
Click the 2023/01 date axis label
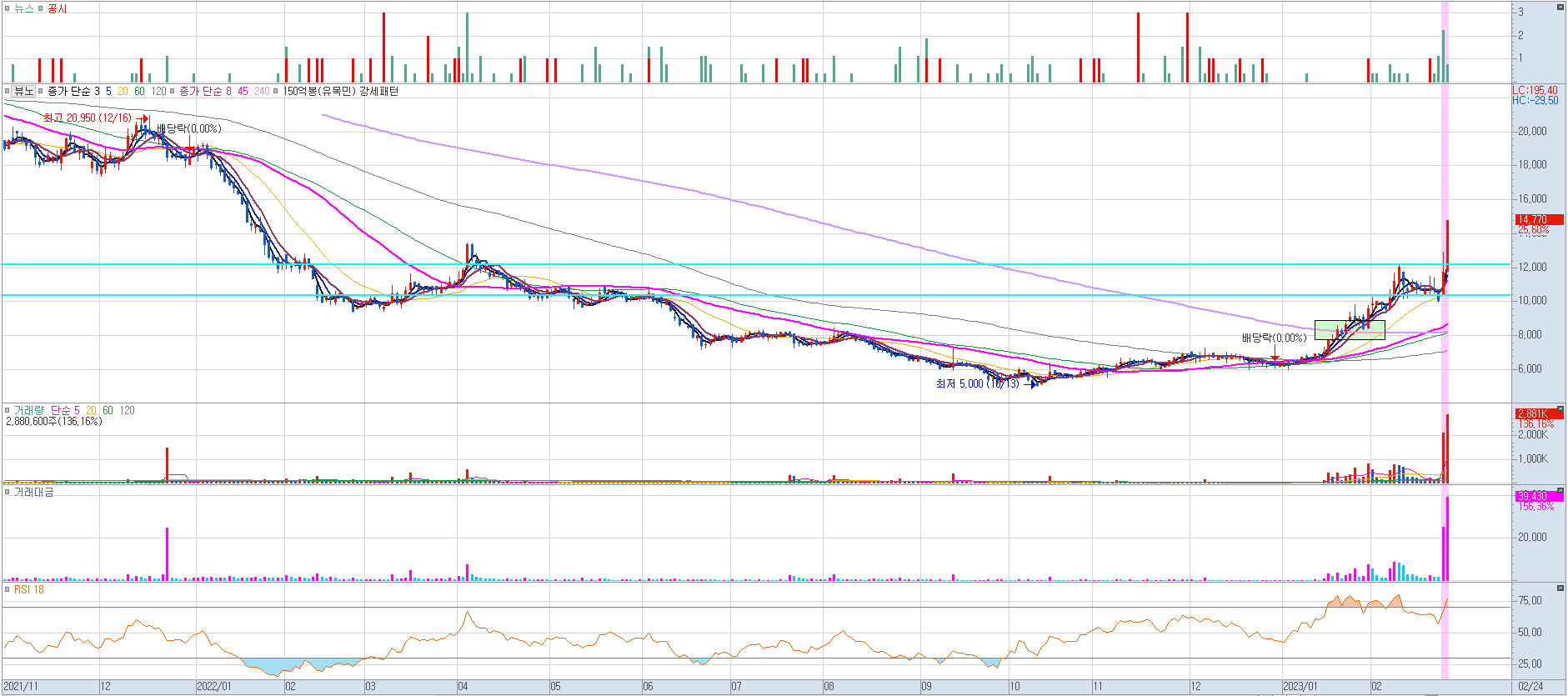(1301, 687)
